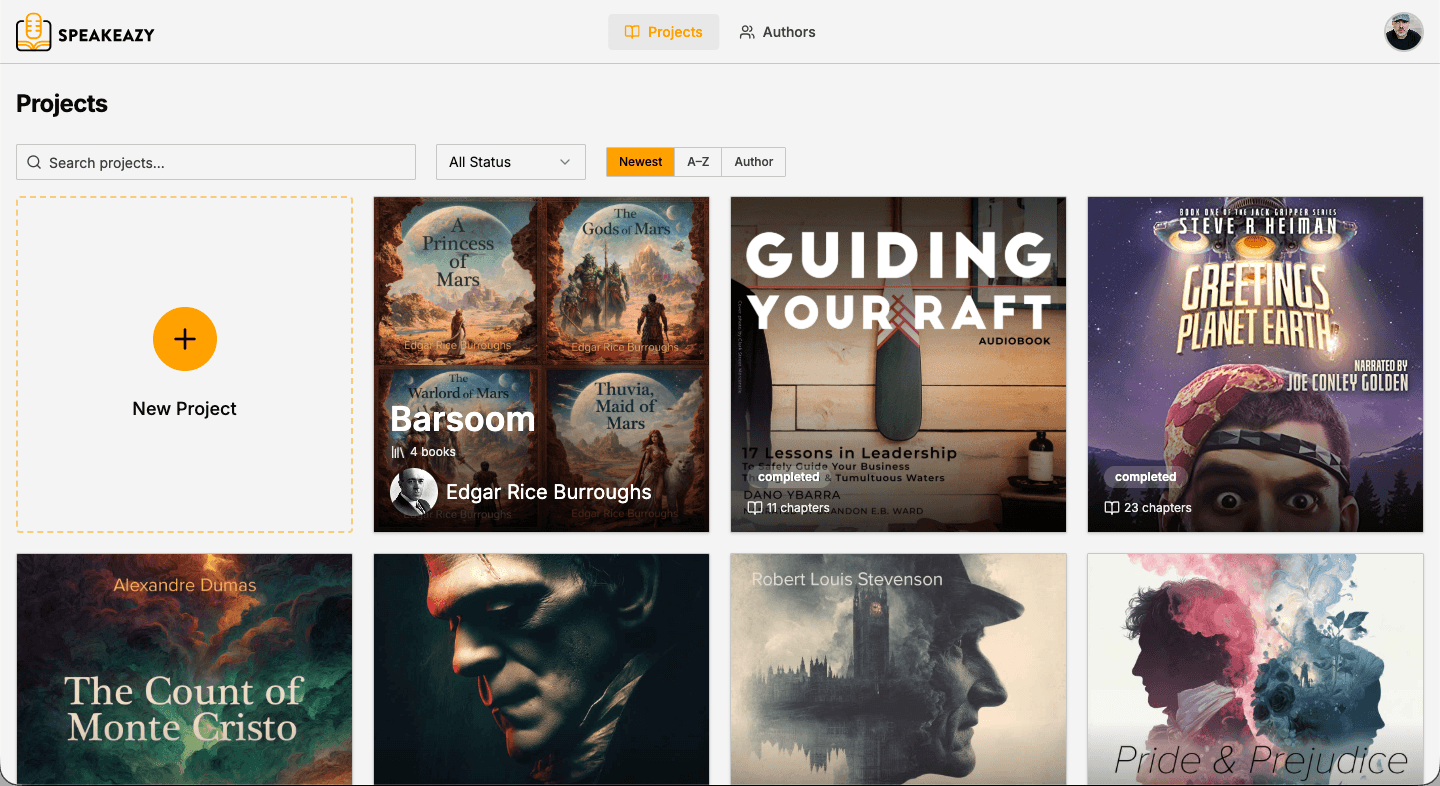The image size is (1440, 786).
Task: Open the All Status dropdown
Action: (x=510, y=162)
